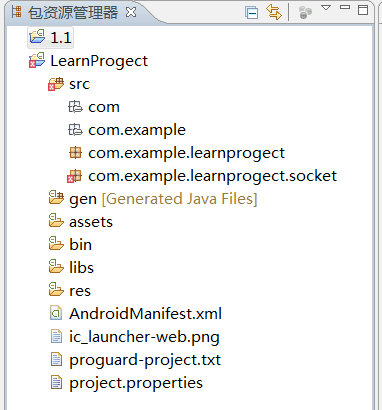Select the src folder label
The height and width of the screenshot is (410, 382).
pos(79,84)
